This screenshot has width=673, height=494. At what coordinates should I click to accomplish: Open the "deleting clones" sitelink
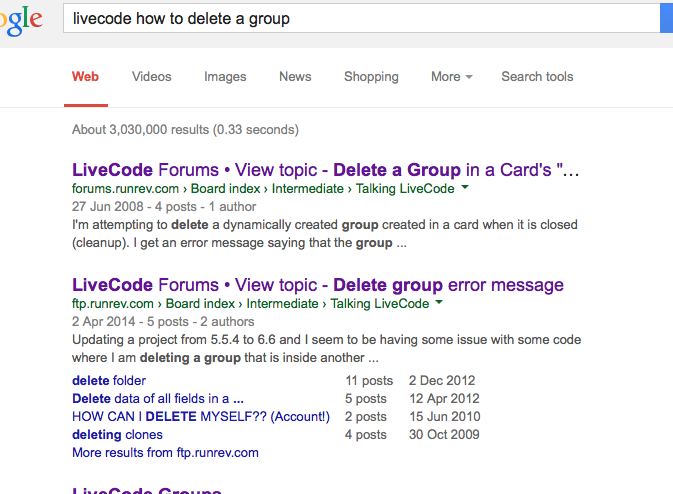[x=117, y=435]
